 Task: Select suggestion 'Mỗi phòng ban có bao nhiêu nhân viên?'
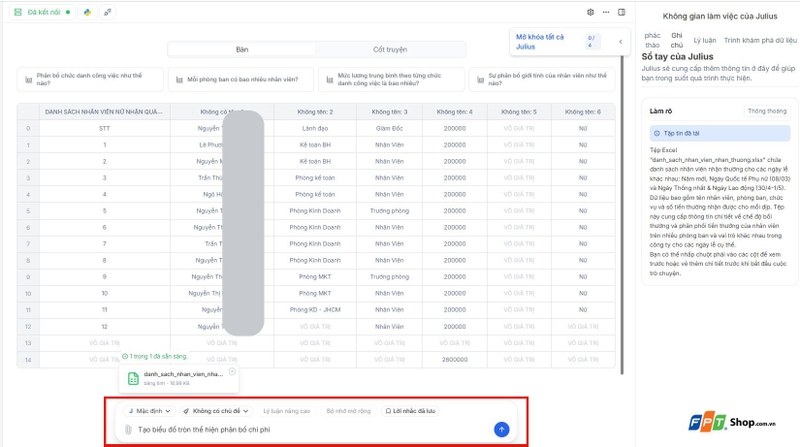(242, 79)
